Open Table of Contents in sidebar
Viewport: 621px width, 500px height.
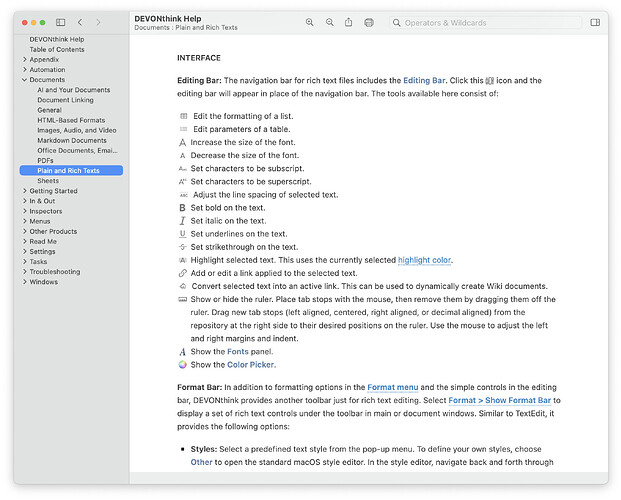click(x=57, y=49)
